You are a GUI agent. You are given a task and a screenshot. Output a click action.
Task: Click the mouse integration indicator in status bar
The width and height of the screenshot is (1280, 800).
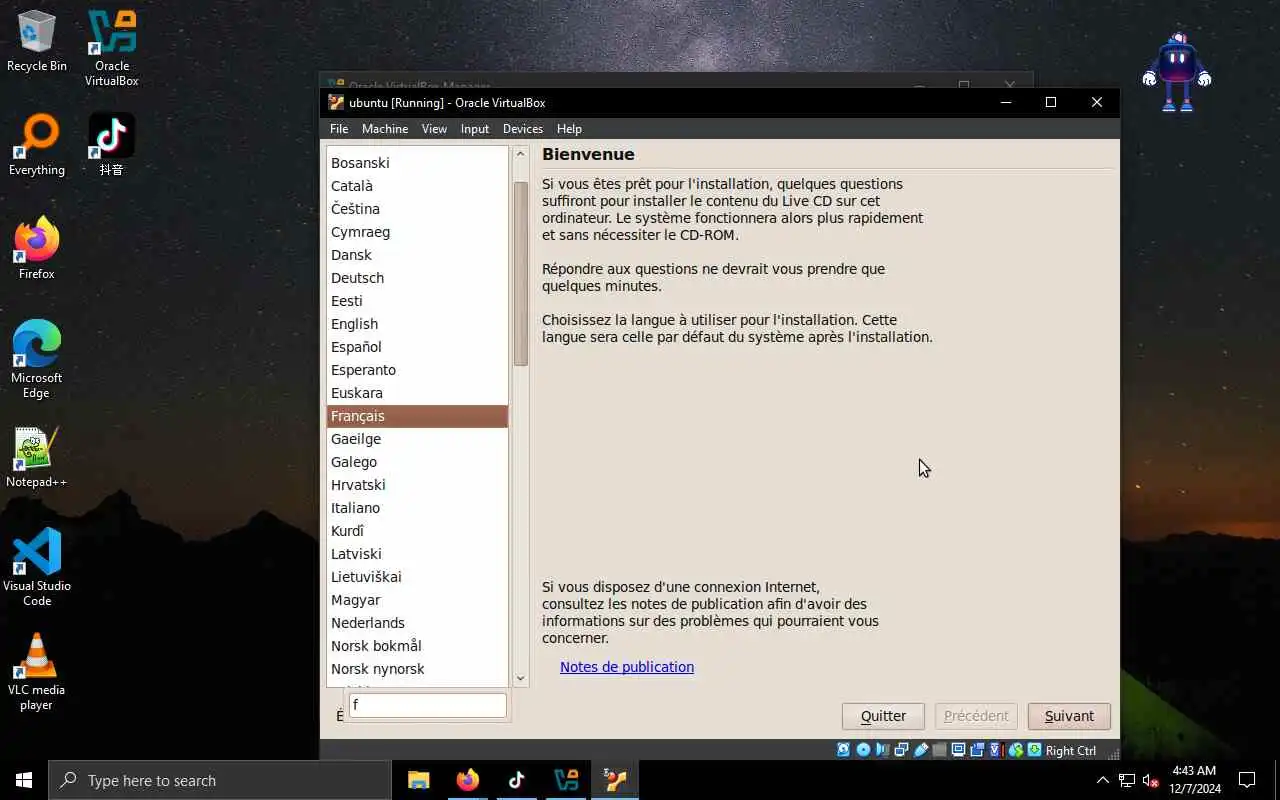[x=1017, y=750]
